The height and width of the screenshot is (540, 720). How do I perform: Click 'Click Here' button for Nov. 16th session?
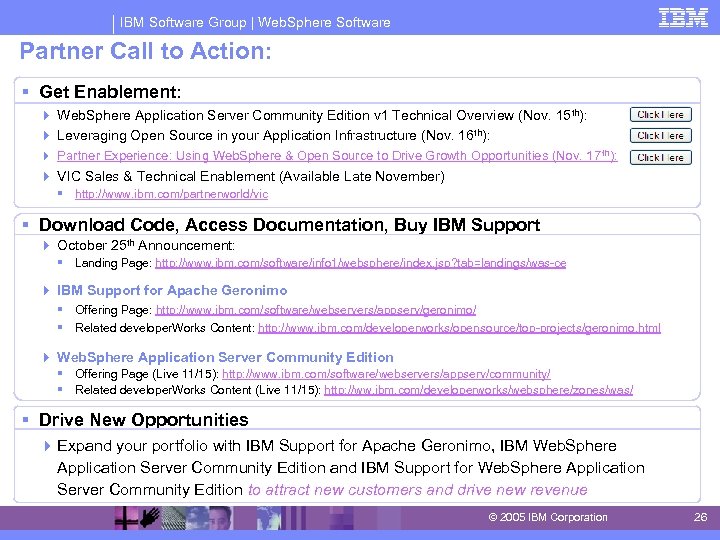[661, 135]
